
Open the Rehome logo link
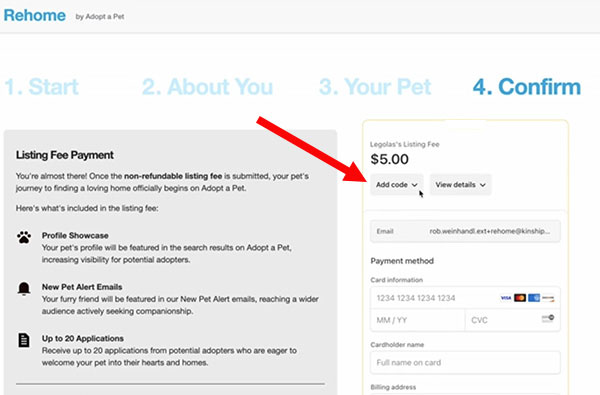35,16
